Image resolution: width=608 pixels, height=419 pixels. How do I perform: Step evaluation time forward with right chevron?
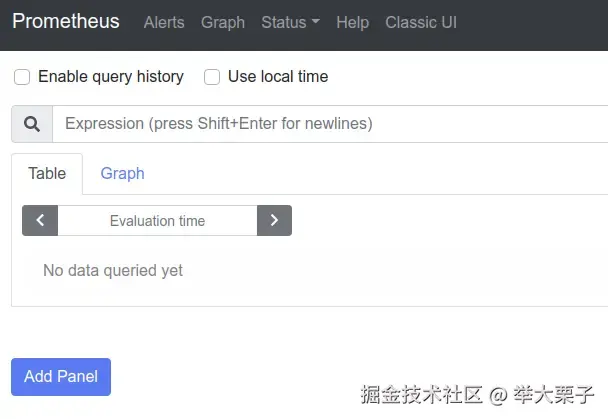click(x=274, y=221)
